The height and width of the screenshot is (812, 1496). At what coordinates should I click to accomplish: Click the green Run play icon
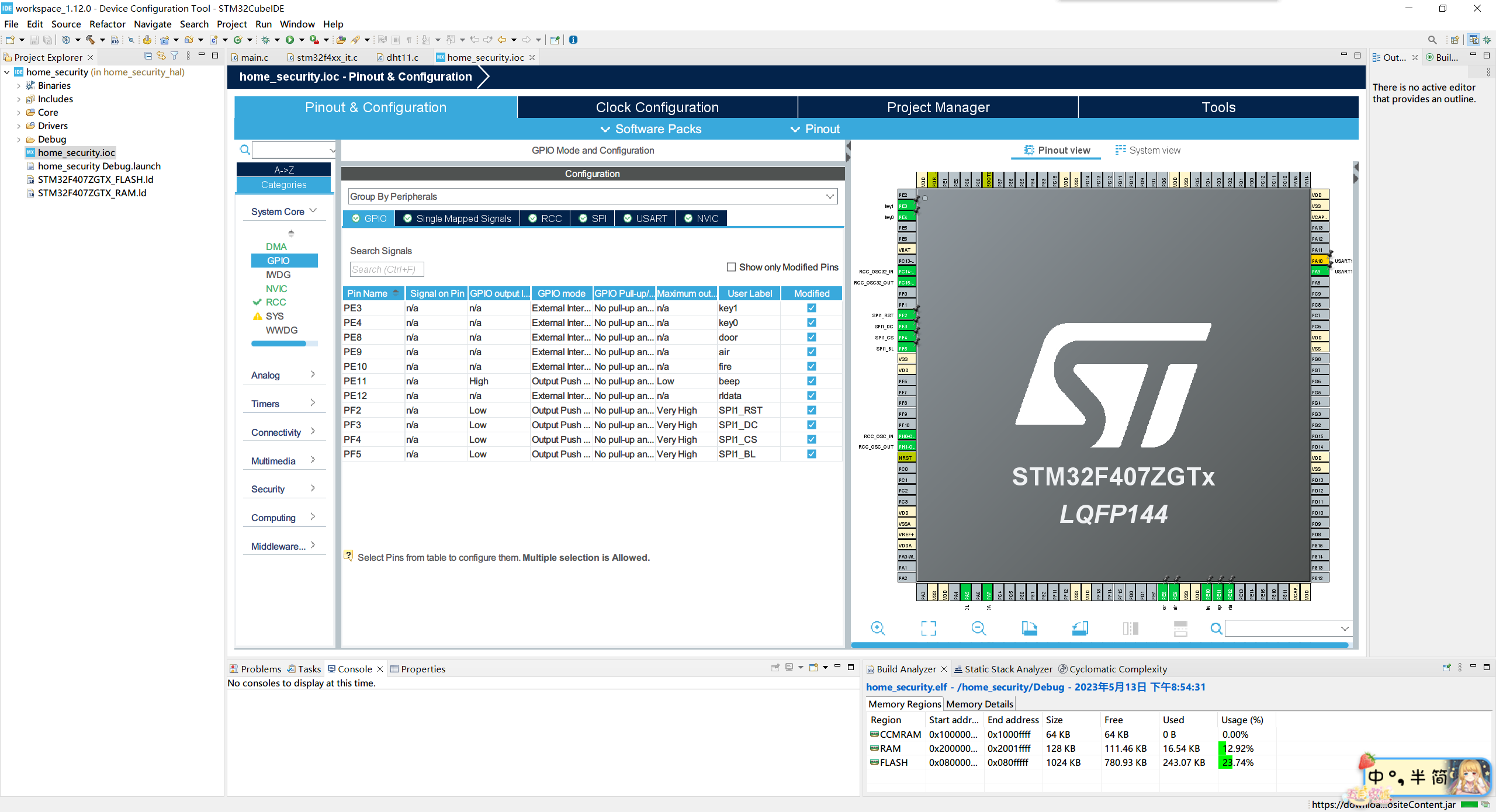tap(290, 40)
